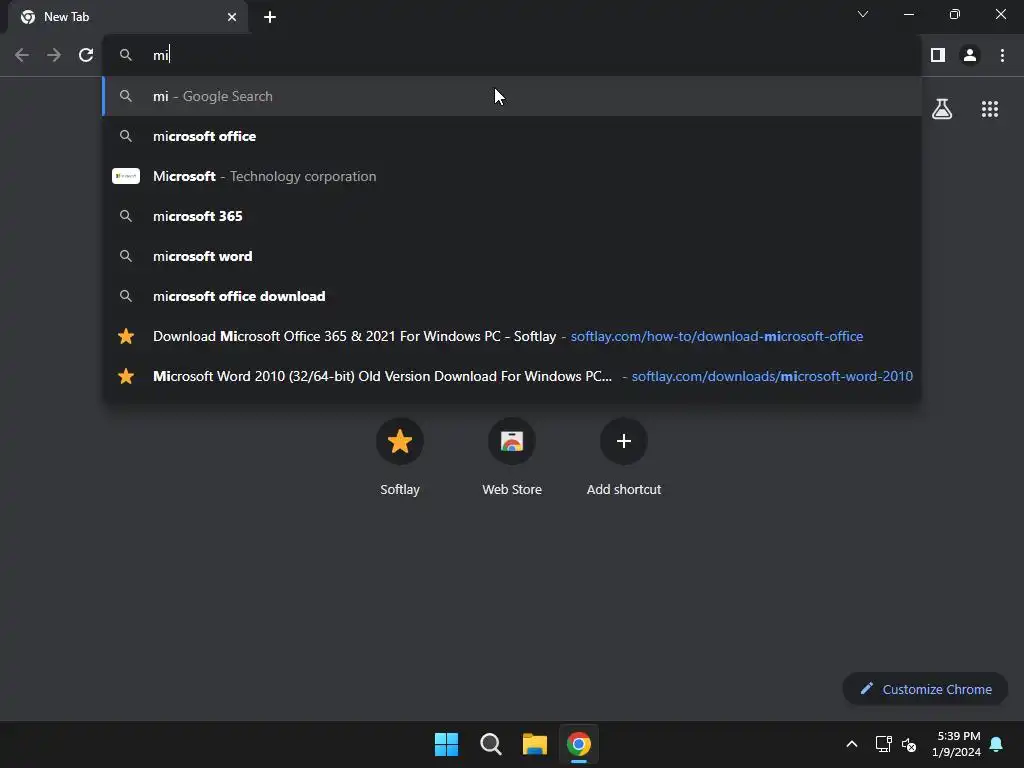
Task: Click the network status tray icon
Action: [x=883, y=744]
